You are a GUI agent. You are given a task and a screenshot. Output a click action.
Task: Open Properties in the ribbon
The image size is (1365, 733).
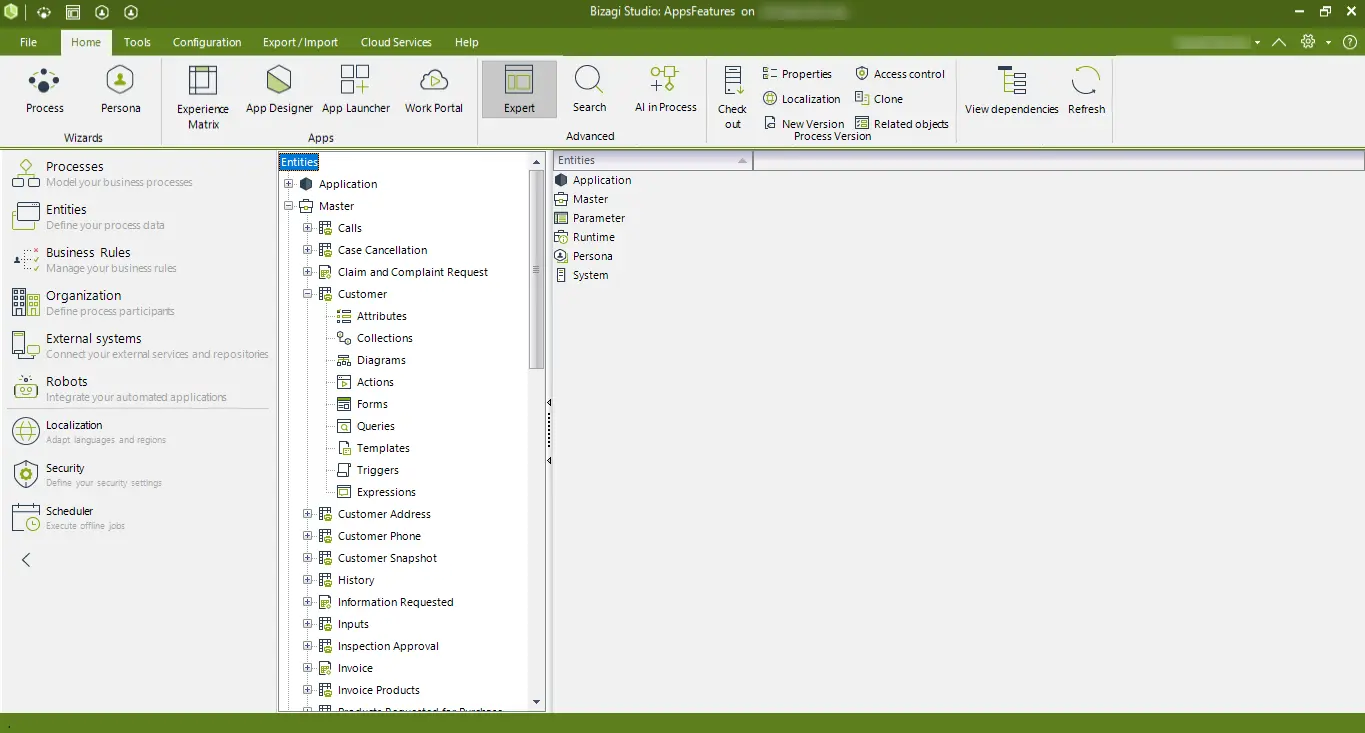797,74
